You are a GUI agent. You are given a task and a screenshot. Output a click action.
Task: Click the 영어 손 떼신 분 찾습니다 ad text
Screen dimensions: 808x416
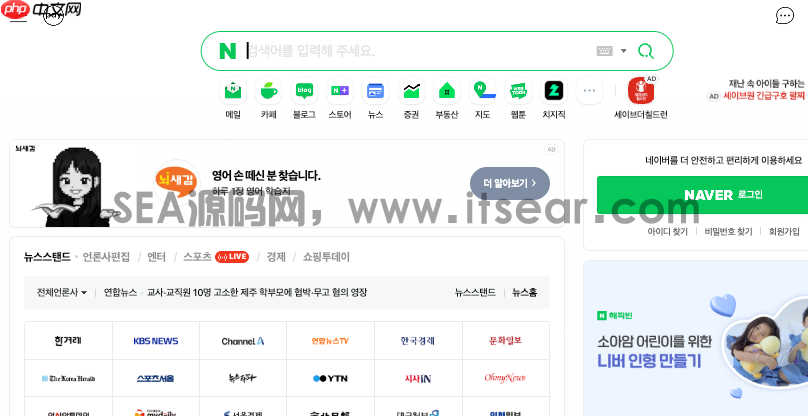coord(266,176)
